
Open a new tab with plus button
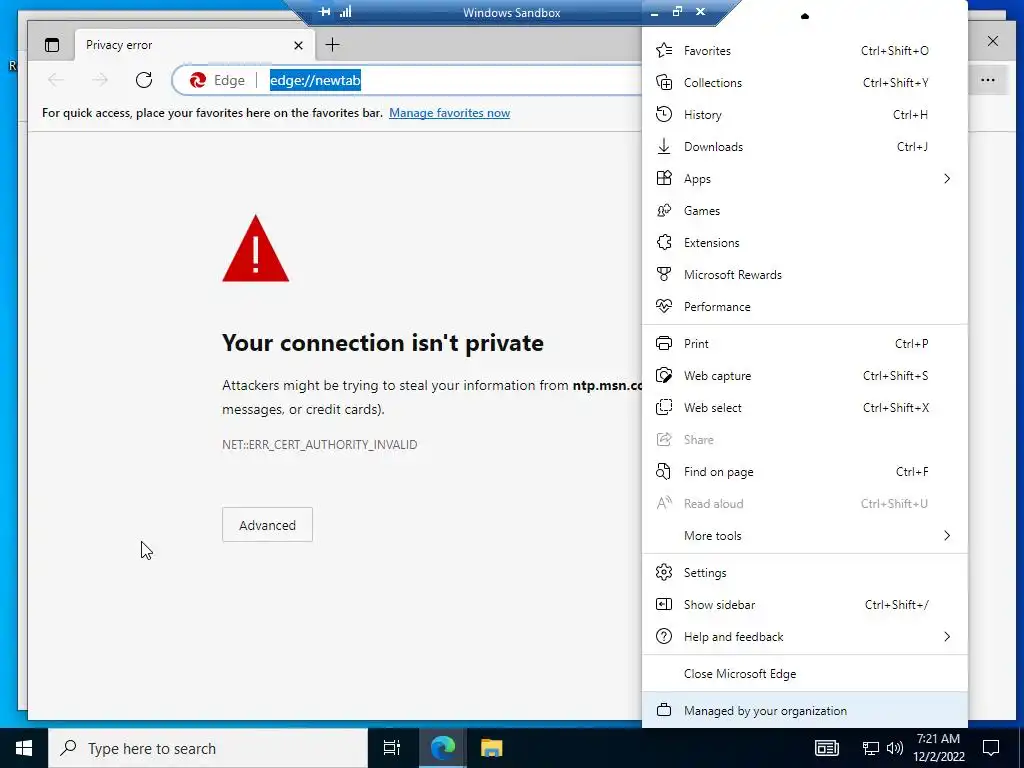tap(332, 44)
